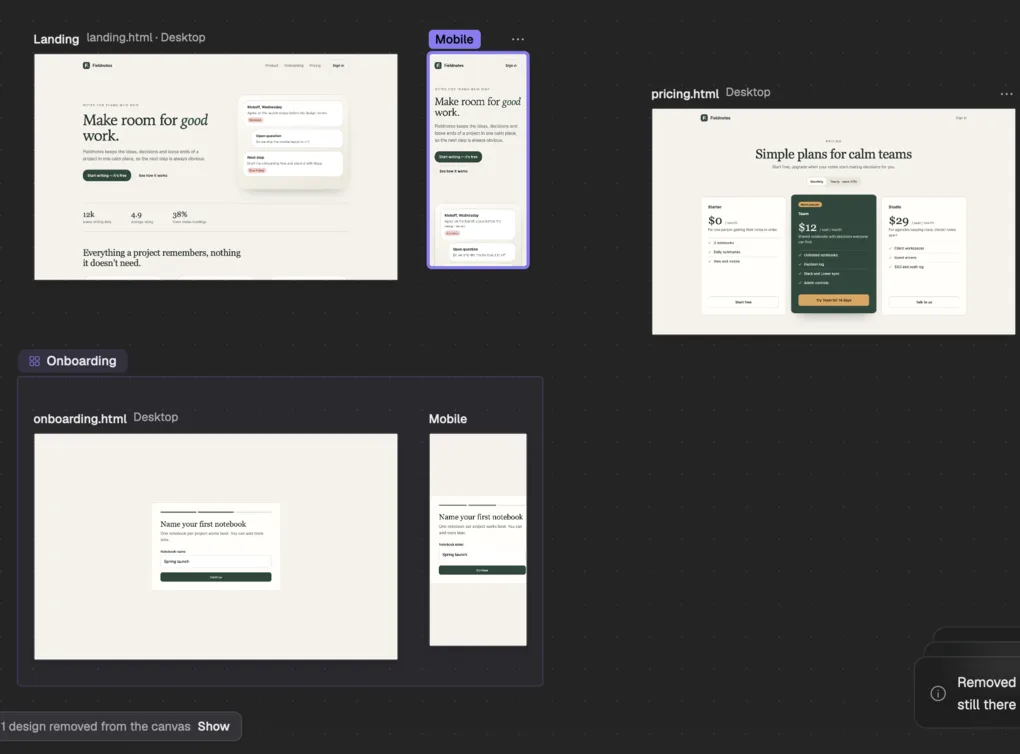Screen dimensions: 1020x754
Task: Click the green Start writing button in the Landing desktop frame
Action: (107, 176)
